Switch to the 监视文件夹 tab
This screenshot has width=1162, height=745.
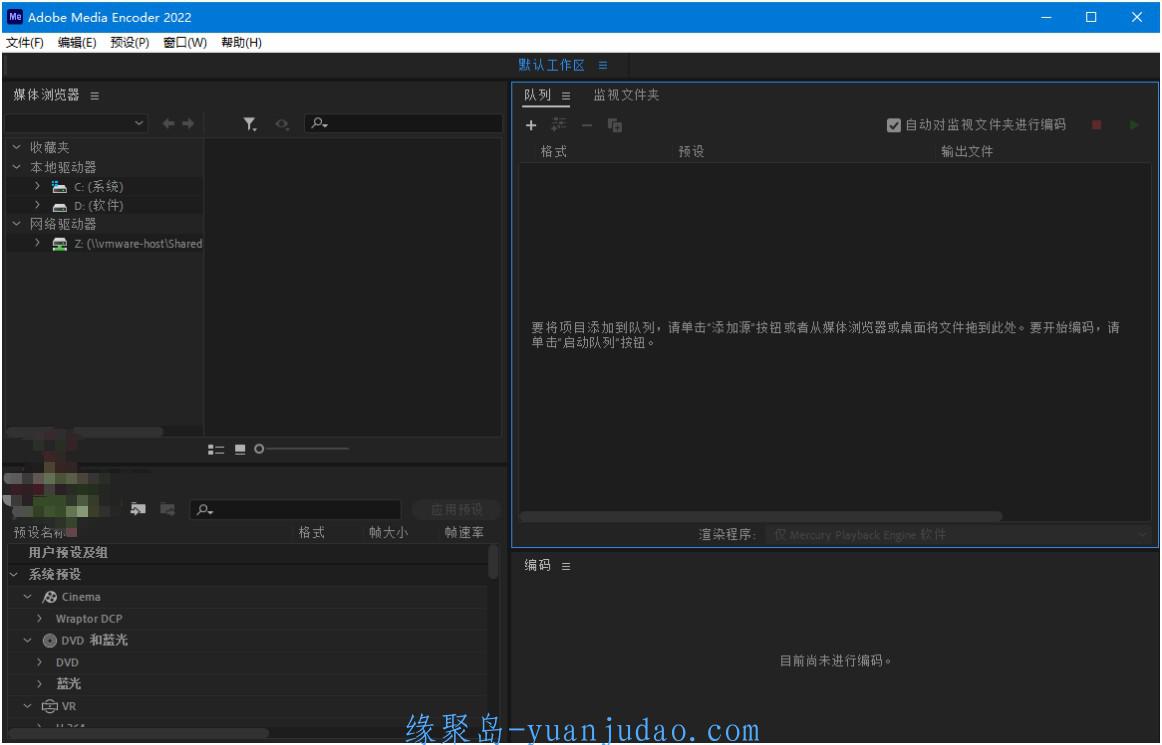(626, 95)
